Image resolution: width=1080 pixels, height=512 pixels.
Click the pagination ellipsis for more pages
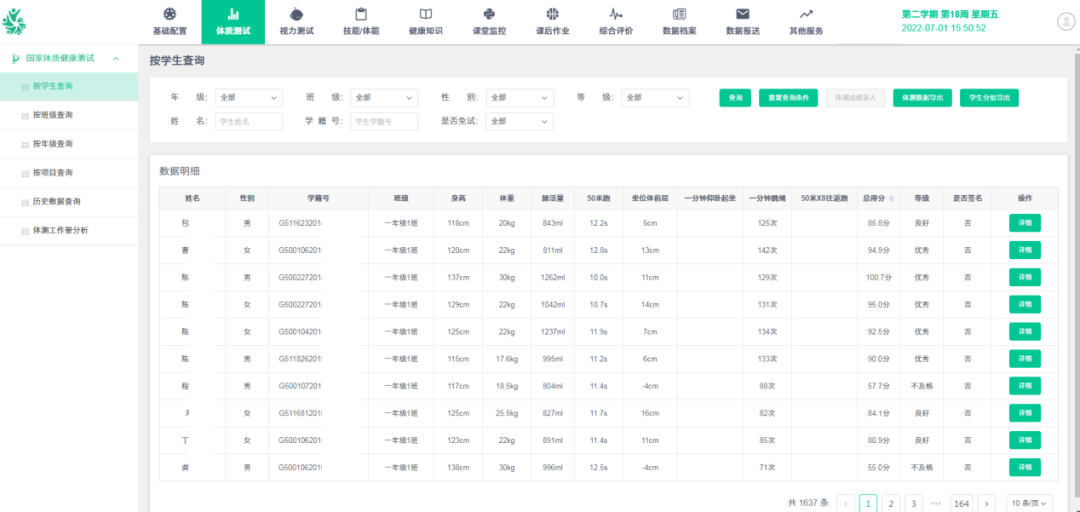[935, 504]
